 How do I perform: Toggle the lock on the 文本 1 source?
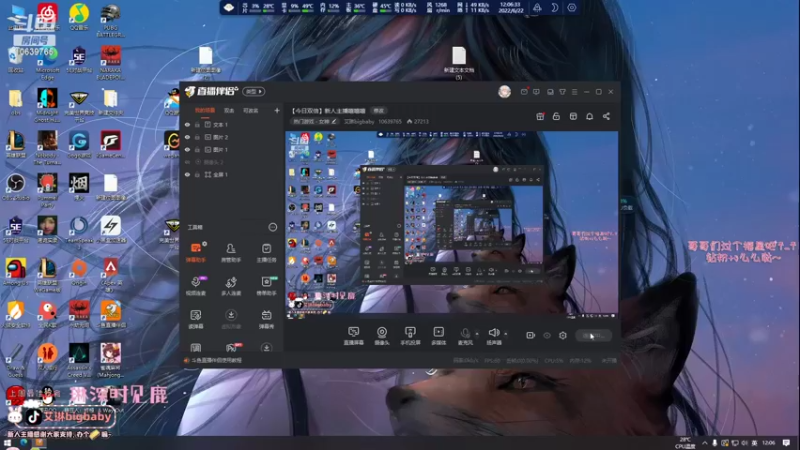click(x=197, y=124)
